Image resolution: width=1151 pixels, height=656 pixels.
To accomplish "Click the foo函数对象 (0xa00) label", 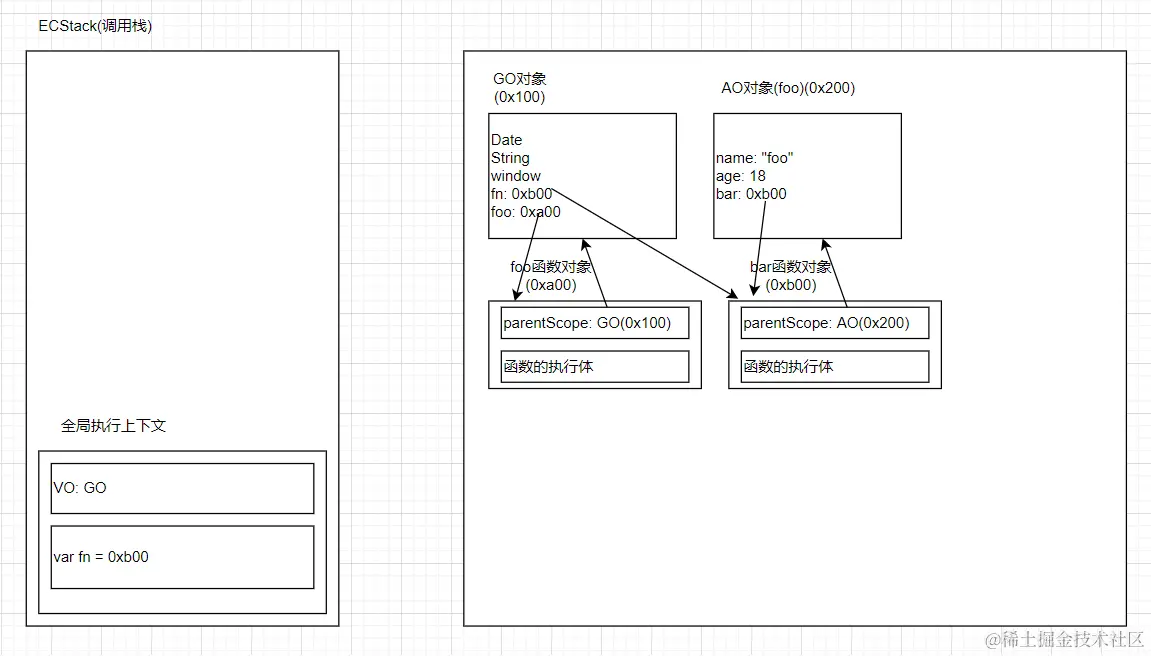I will click(551, 276).
